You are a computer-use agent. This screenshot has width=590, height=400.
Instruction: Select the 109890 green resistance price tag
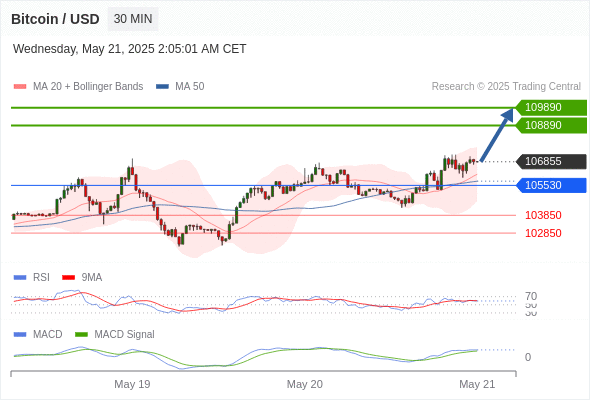coord(551,107)
